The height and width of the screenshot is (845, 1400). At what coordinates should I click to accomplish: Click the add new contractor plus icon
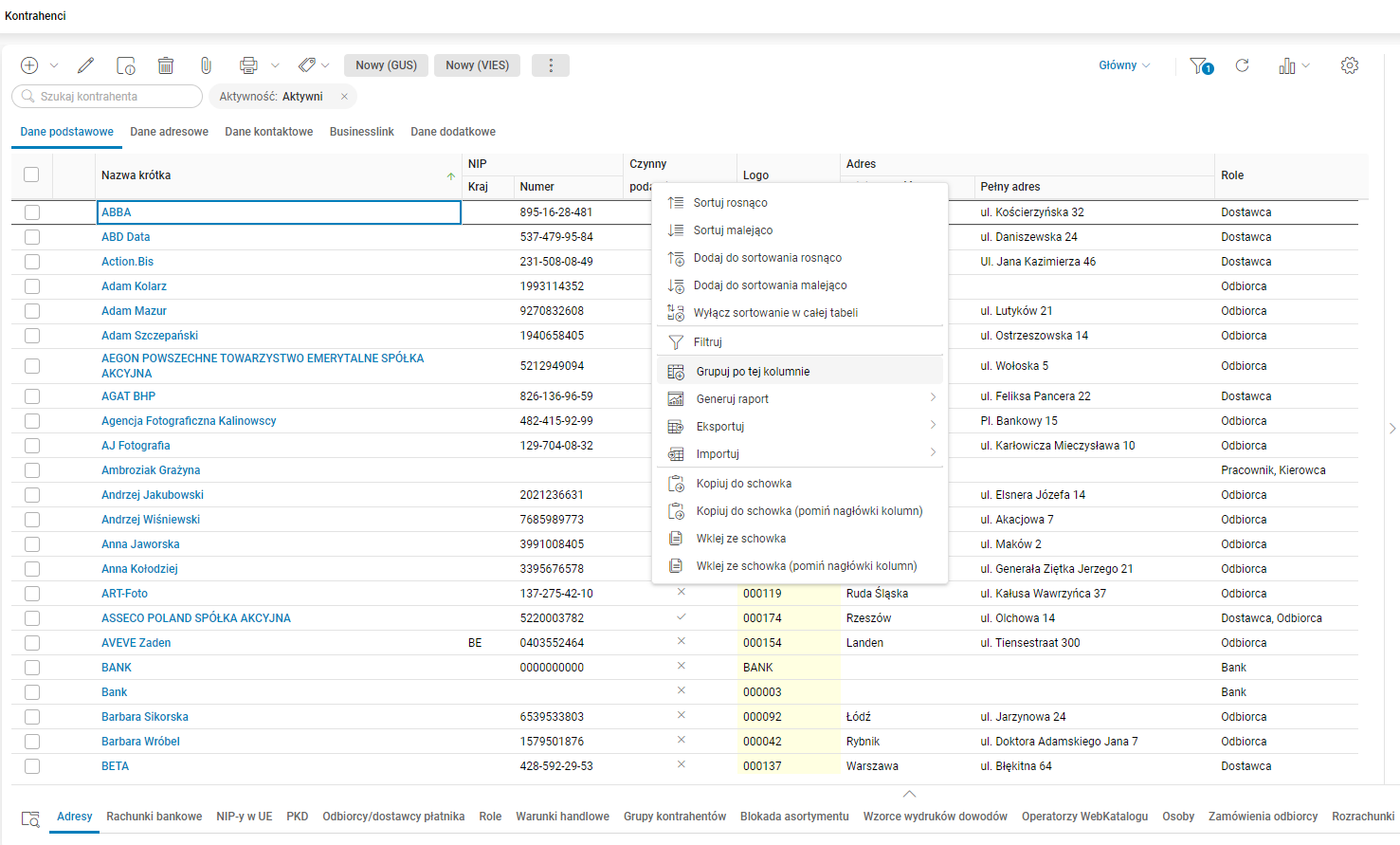coord(29,65)
